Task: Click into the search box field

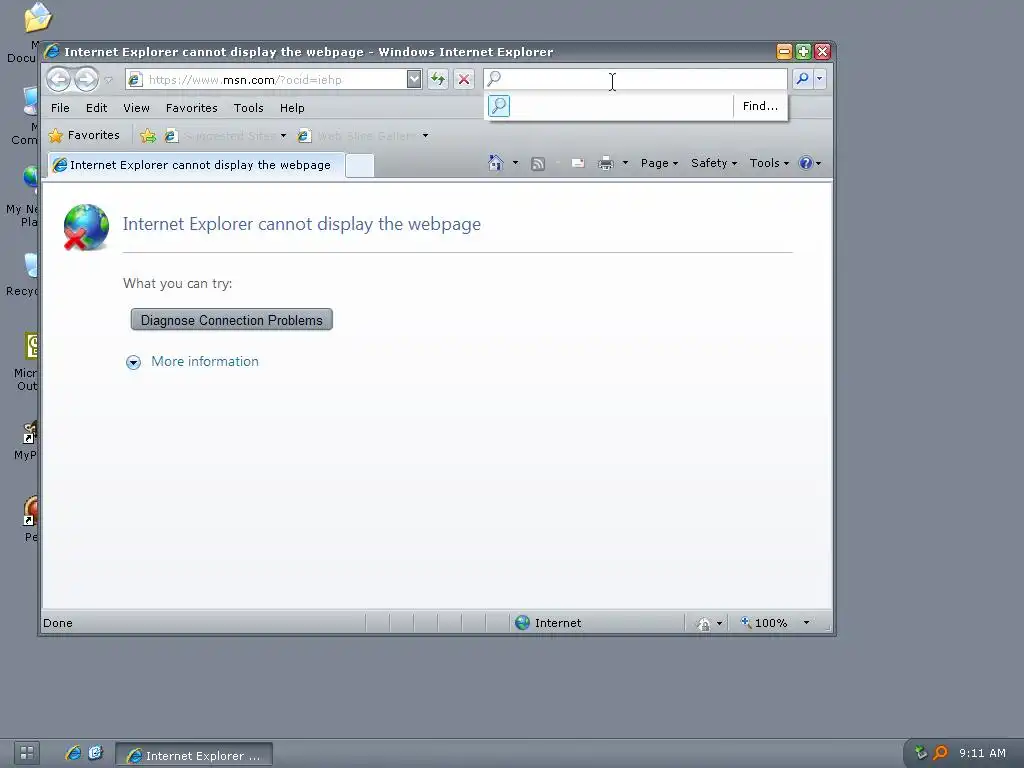Action: (635, 79)
